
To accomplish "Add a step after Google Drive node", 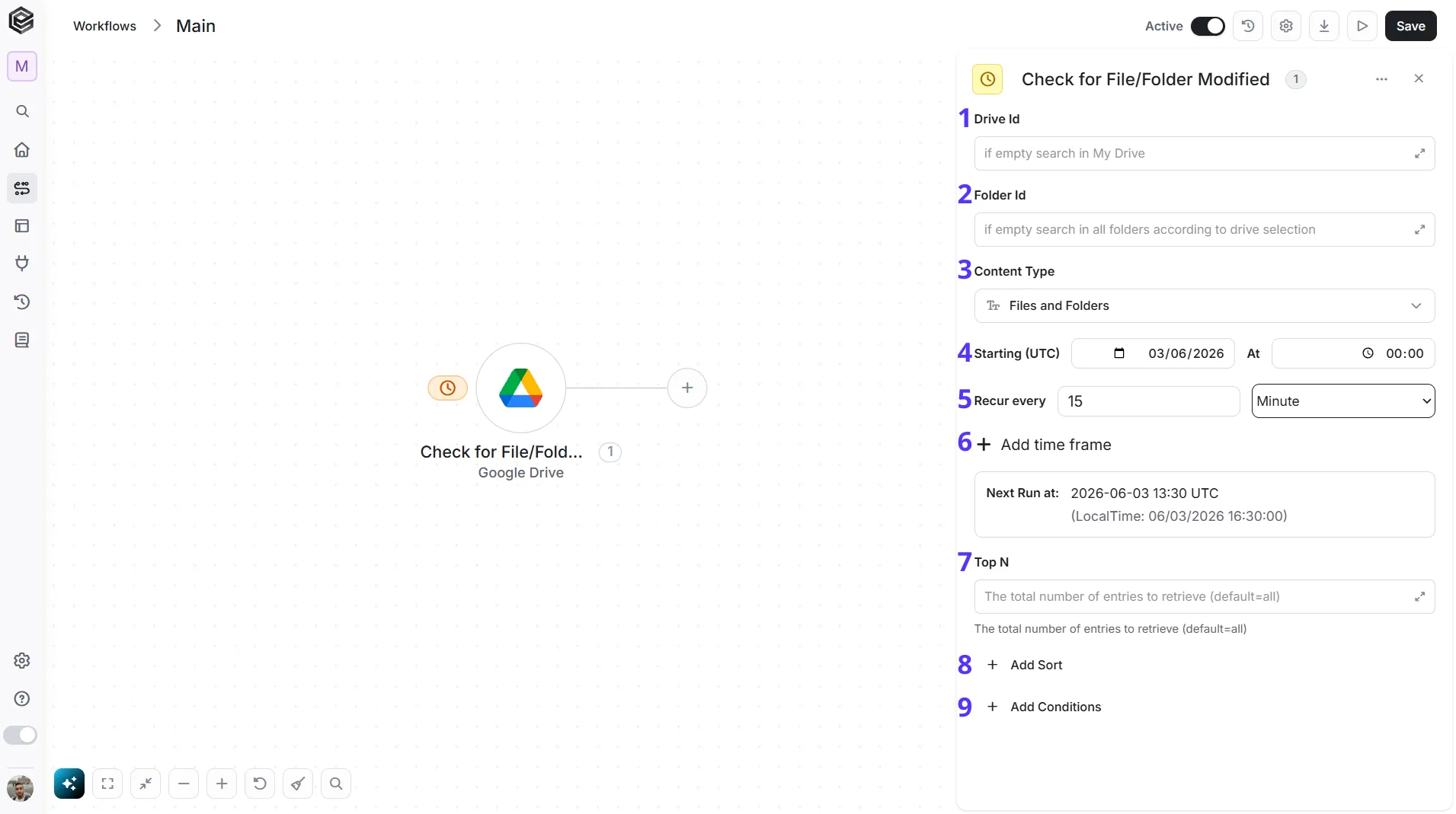I will [687, 388].
